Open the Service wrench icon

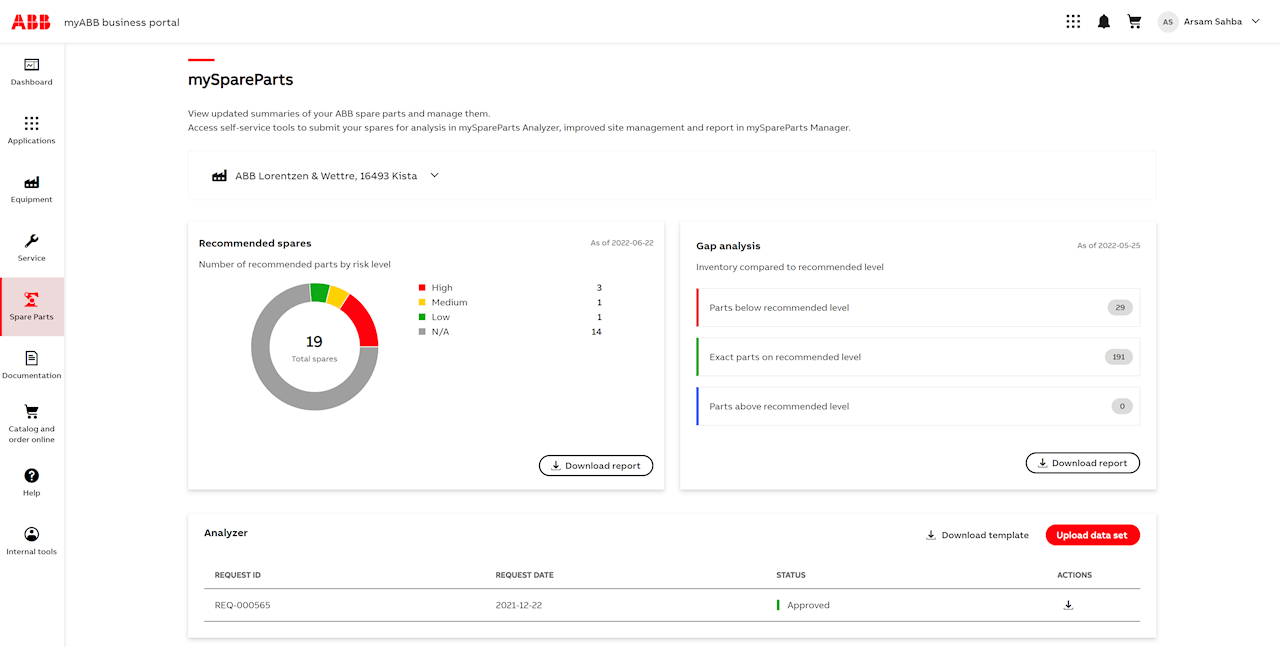(31, 241)
